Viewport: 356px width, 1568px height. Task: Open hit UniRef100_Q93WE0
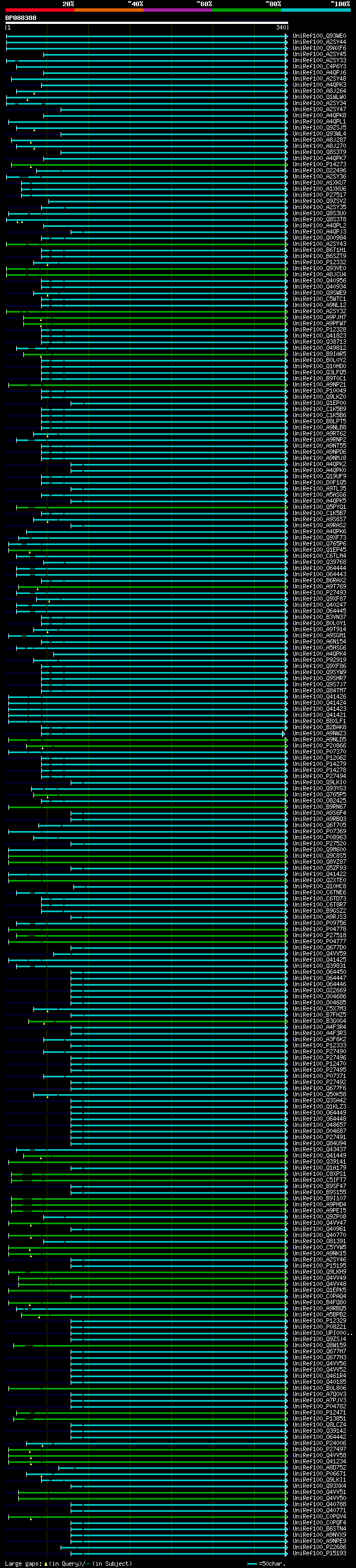tap(319, 36)
